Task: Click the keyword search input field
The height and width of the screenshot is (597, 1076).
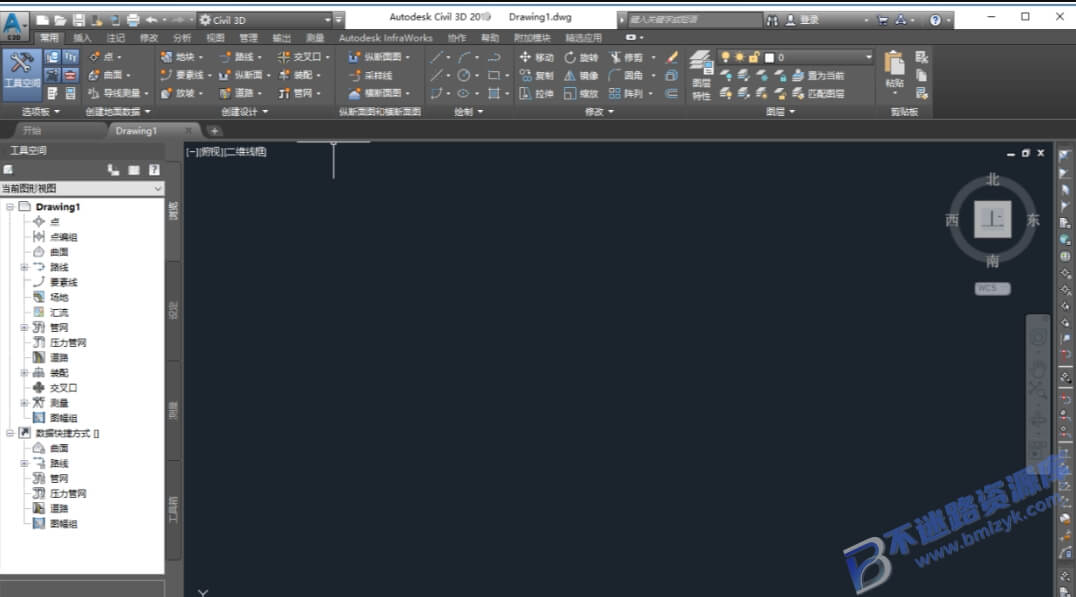Action: tap(694, 20)
